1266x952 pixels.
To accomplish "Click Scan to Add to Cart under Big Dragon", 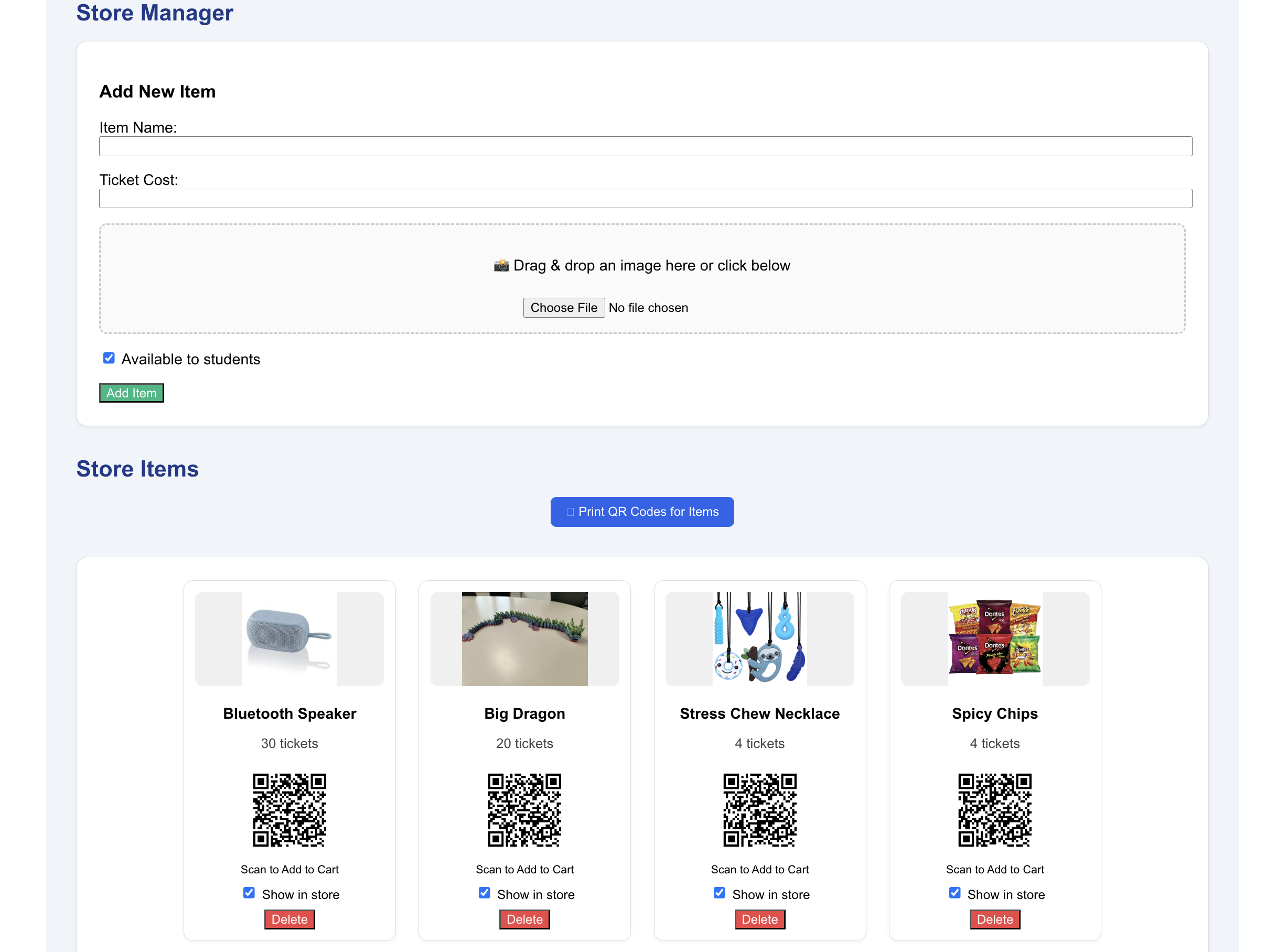I will [525, 869].
